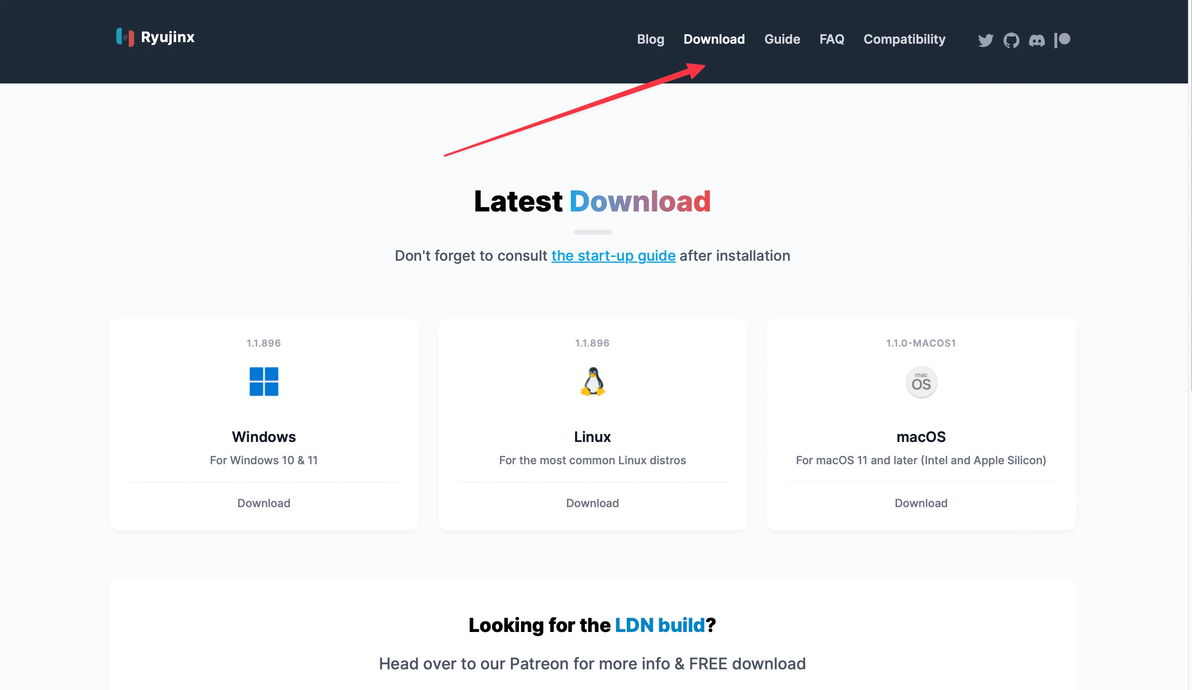Click 'For the most common Linux distros'
This screenshot has height=690, width=1192.
(592, 461)
